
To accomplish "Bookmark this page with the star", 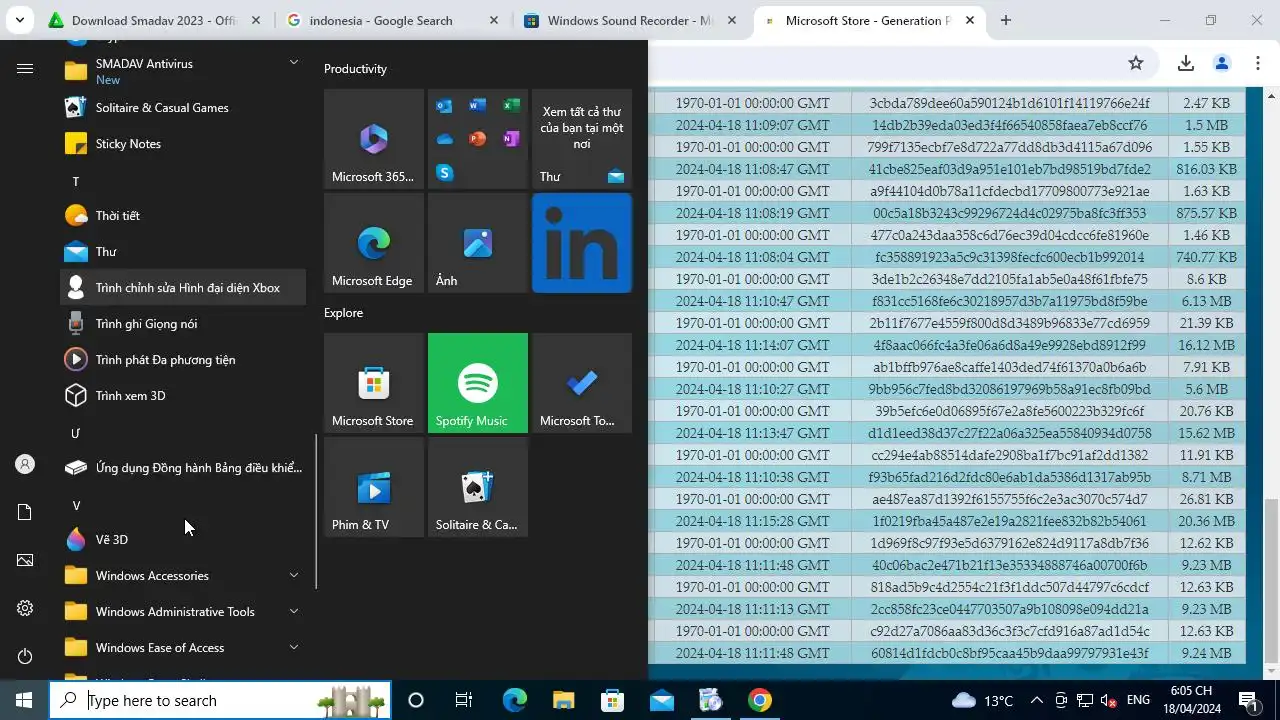I will (x=1136, y=63).
